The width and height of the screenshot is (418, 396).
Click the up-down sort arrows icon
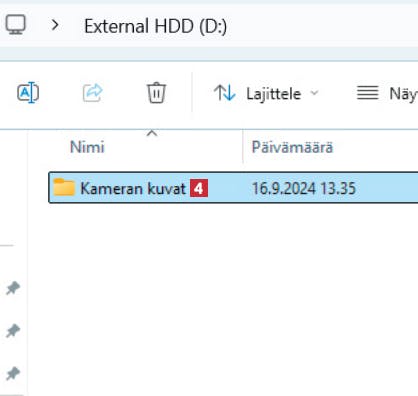pos(225,93)
